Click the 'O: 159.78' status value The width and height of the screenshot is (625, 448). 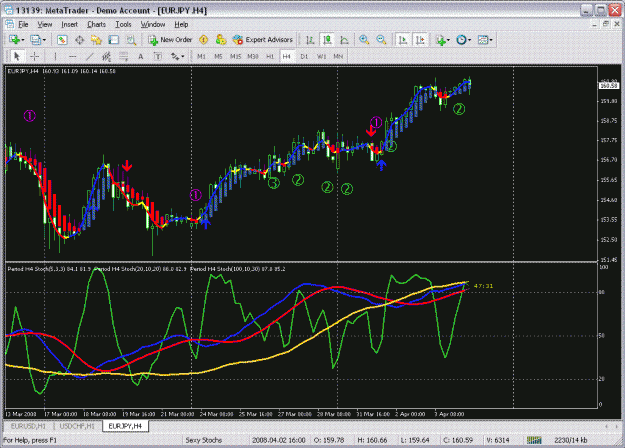[x=329, y=440]
